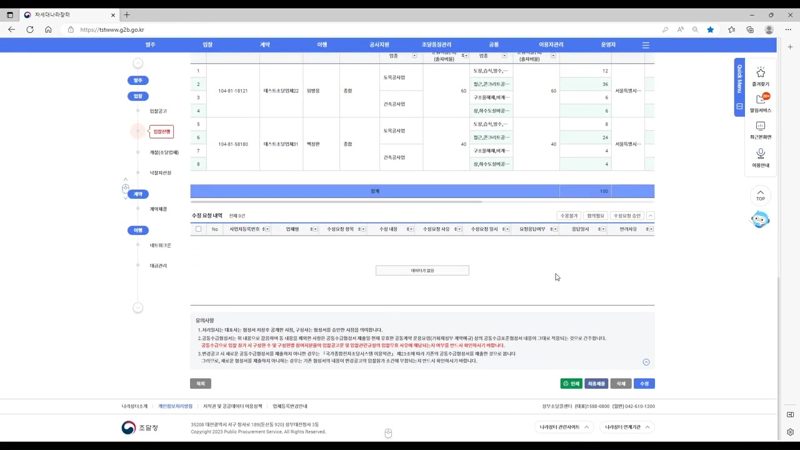Click the circular arrow below process steps
800x450 pixels.
pyautogui.click(x=138, y=308)
